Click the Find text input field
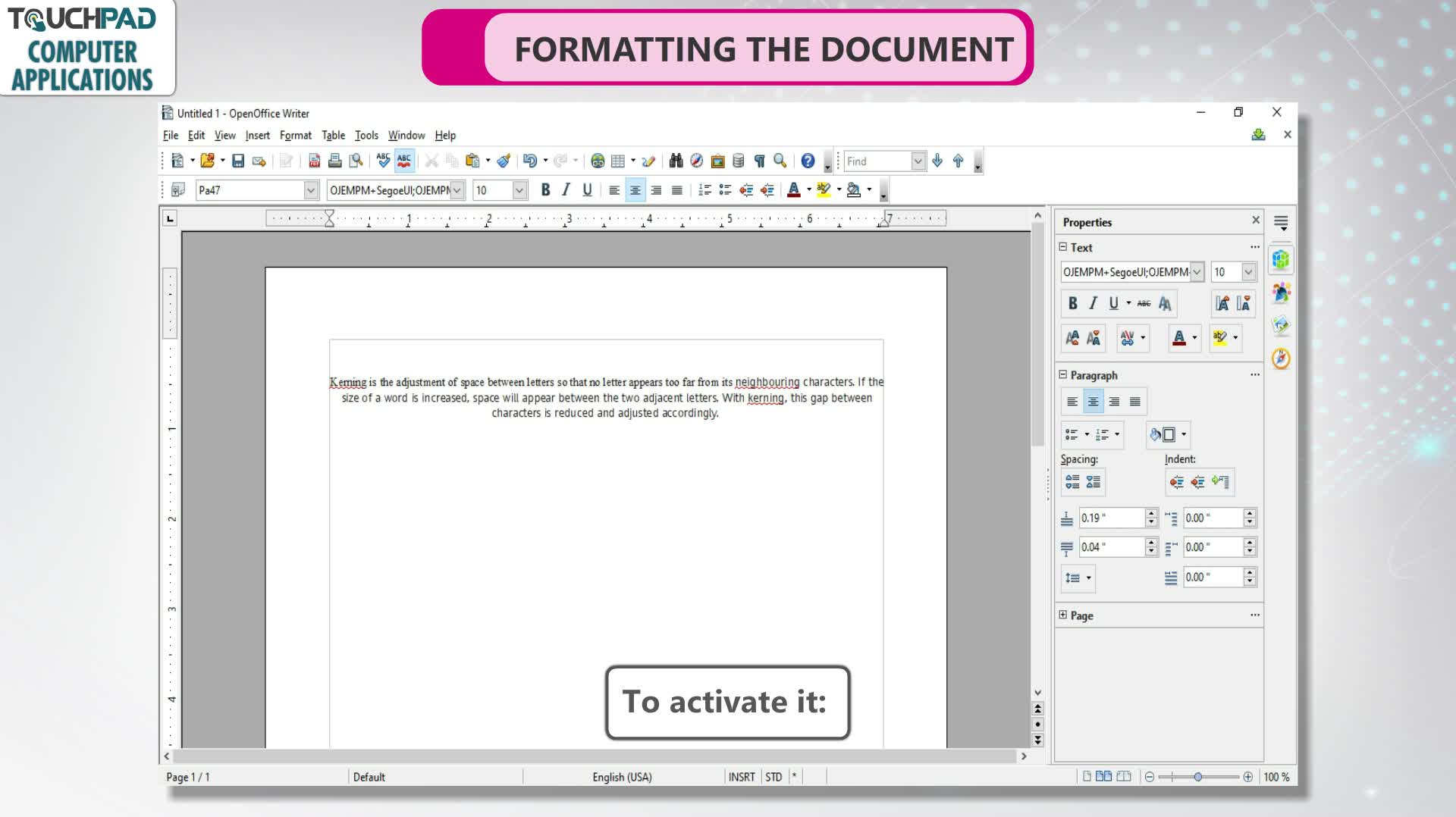 tap(877, 161)
